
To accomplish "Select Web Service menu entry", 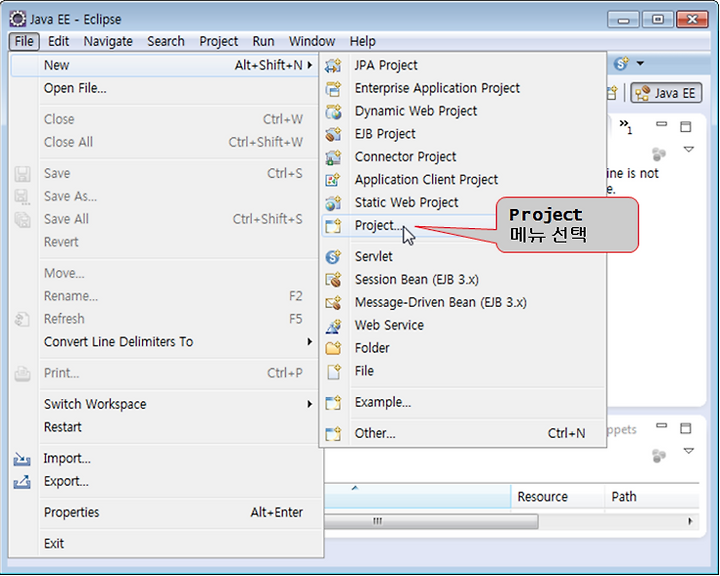I will [x=463, y=326].
